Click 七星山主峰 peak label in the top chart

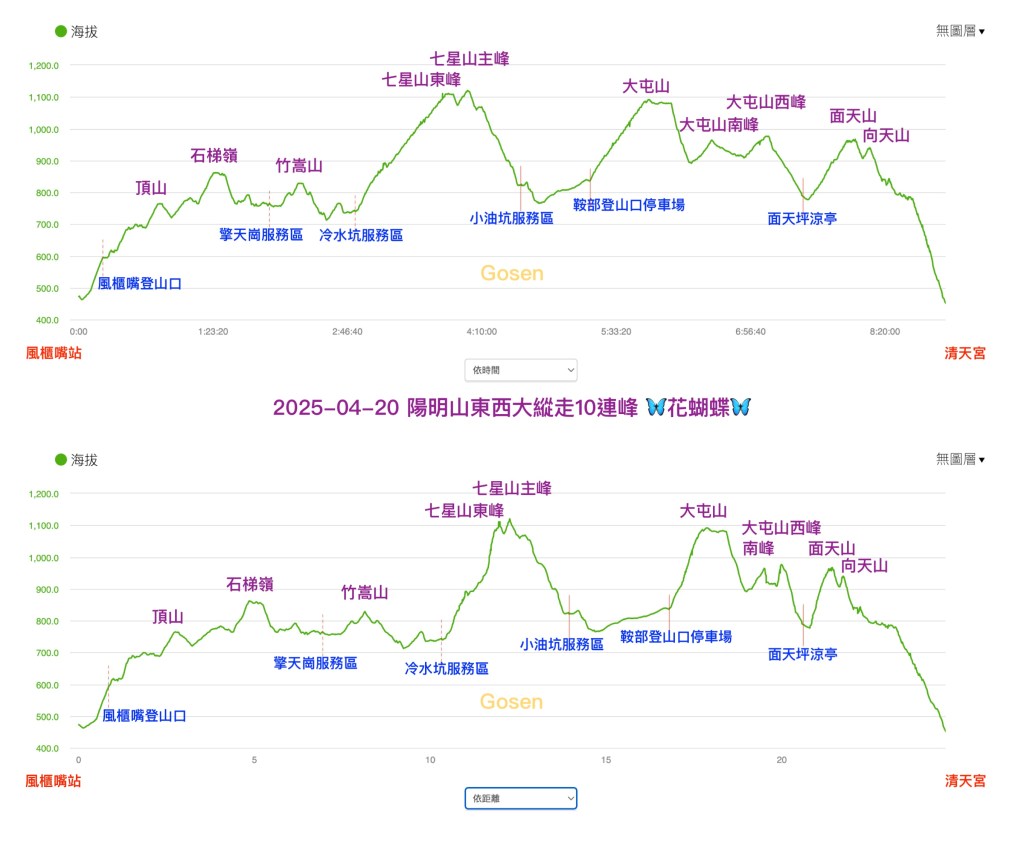point(469,59)
